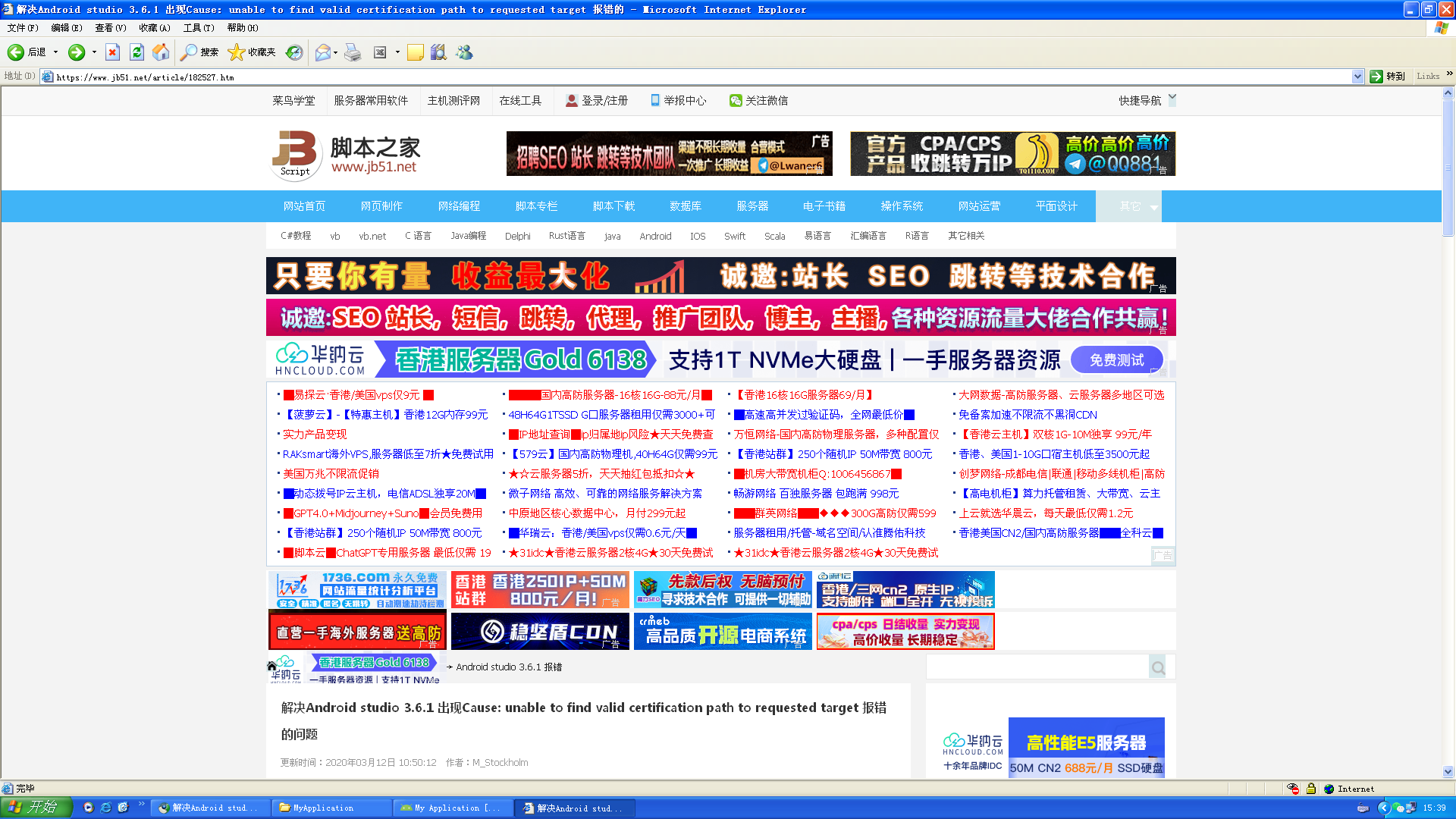Image resolution: width=1456 pixels, height=819 pixels.
Task: Open the 1736.com 网站流量统计 ad thumbnail
Action: pos(357,590)
